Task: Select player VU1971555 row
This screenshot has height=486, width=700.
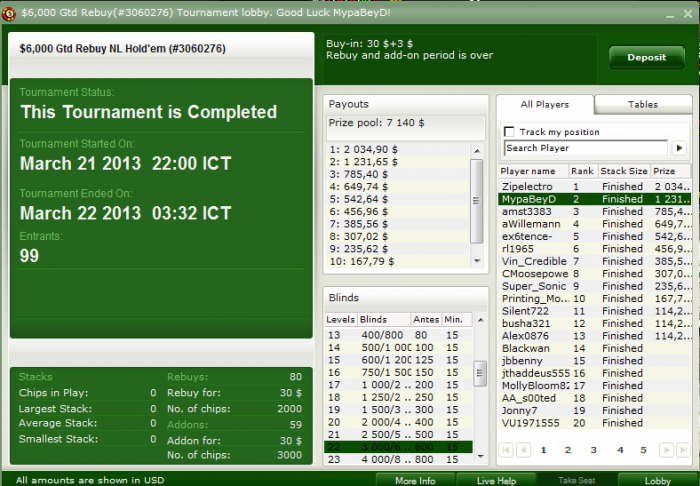Action: point(594,423)
